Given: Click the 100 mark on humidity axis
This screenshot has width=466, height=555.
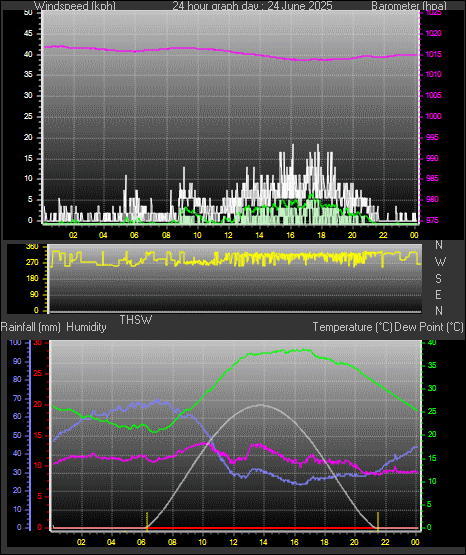Looking at the screenshot, I should (x=15, y=342).
